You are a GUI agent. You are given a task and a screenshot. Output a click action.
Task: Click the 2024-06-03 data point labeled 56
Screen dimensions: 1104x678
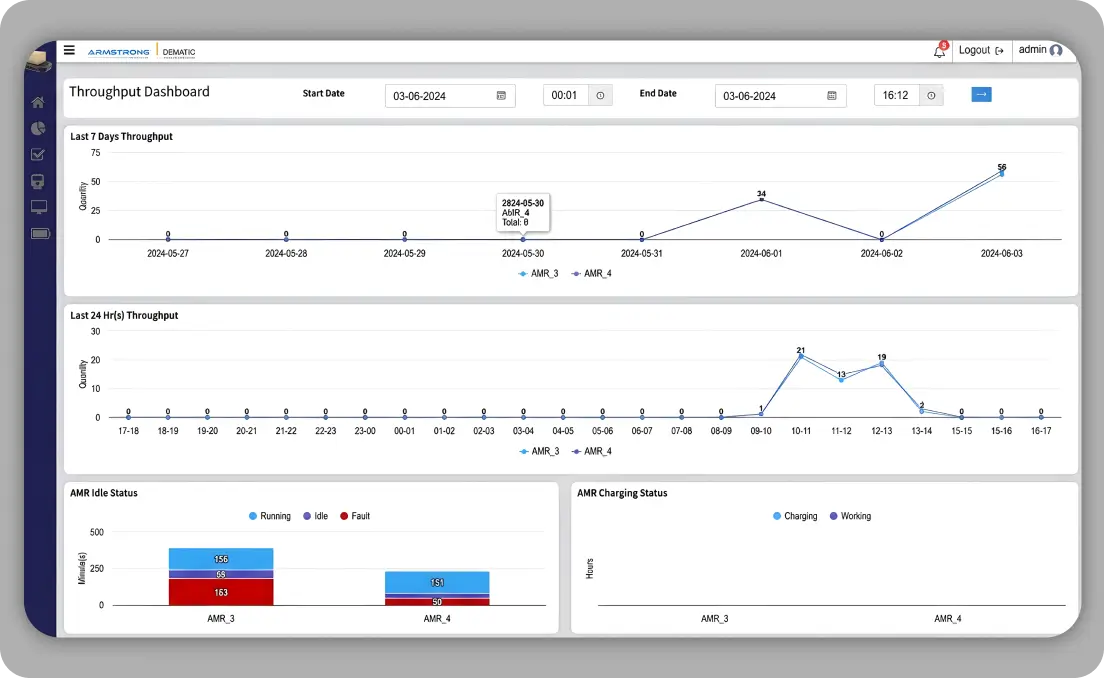(1001, 173)
